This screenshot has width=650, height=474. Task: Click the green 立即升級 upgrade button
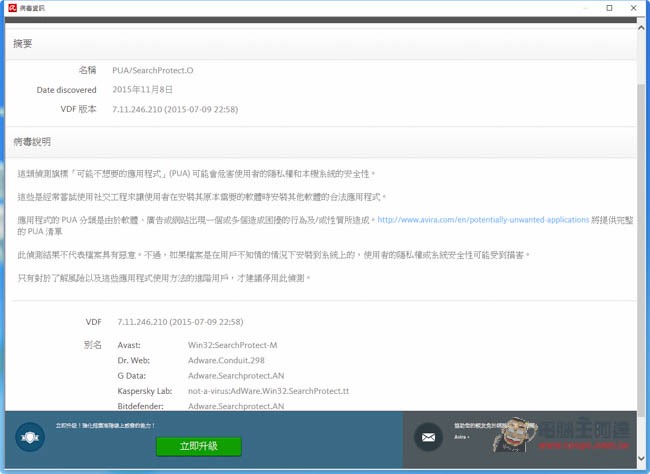199,446
